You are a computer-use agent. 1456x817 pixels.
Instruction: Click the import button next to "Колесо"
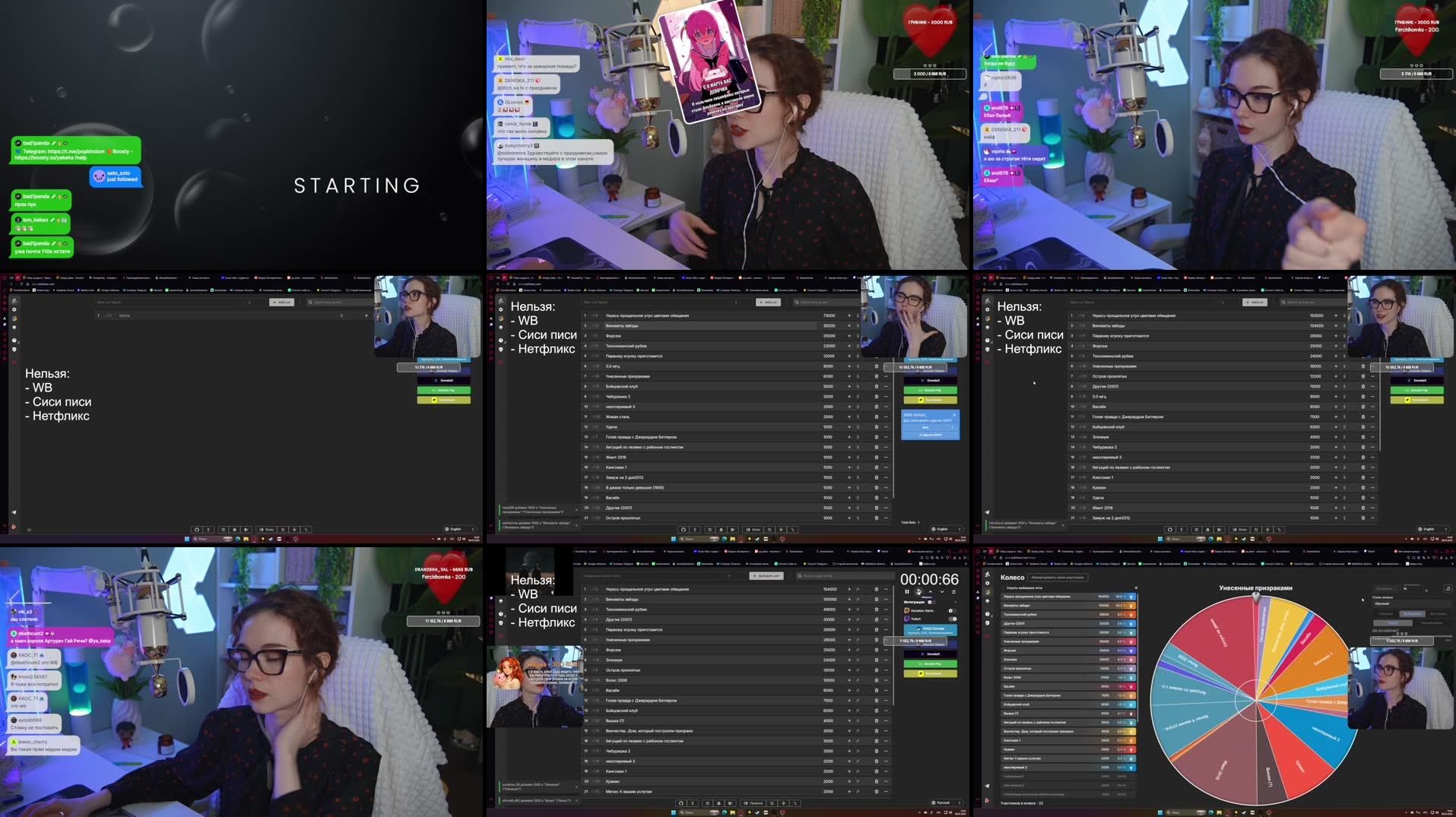[x=1058, y=578]
